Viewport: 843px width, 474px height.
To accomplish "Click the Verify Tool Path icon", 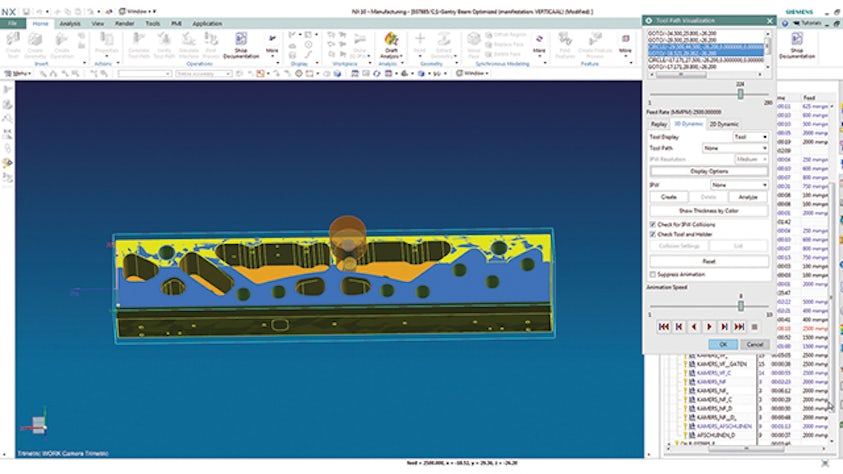I will pos(164,46).
